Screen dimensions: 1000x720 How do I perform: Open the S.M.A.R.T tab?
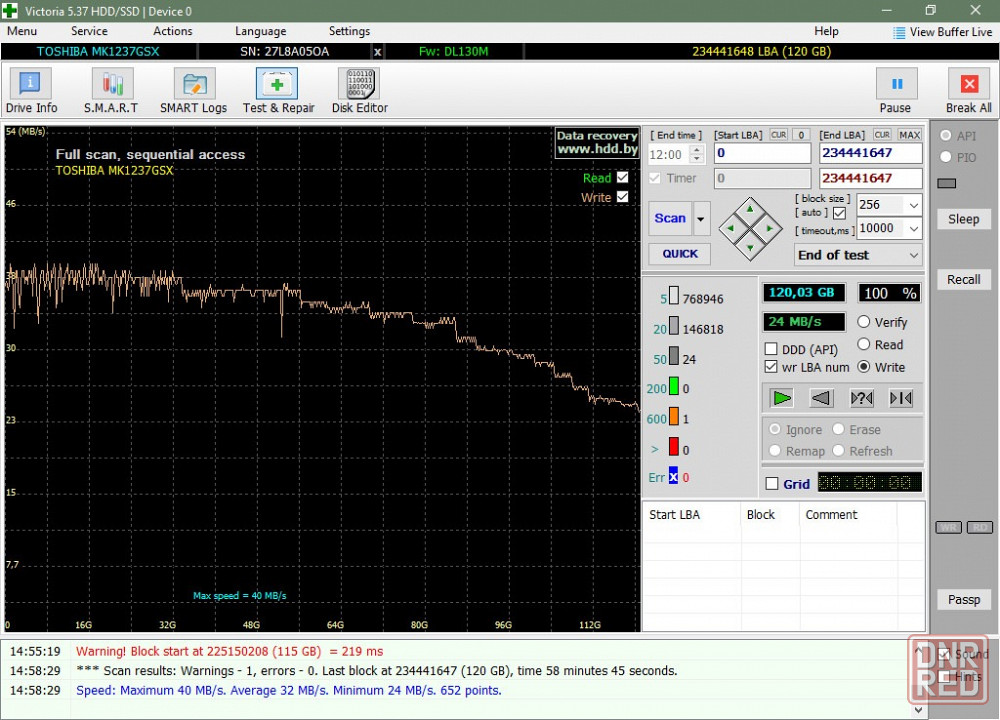(x=111, y=91)
